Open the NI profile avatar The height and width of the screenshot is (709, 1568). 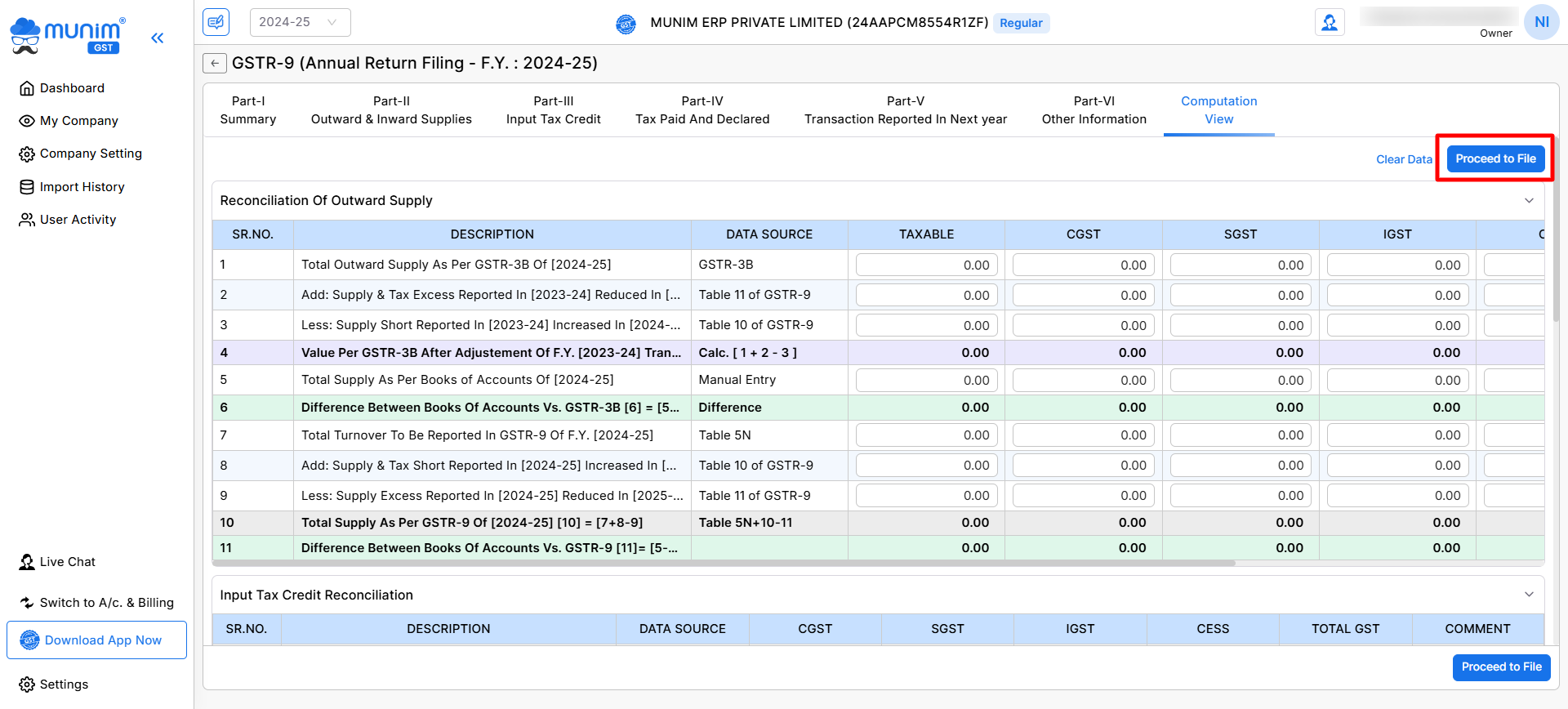point(1542,22)
